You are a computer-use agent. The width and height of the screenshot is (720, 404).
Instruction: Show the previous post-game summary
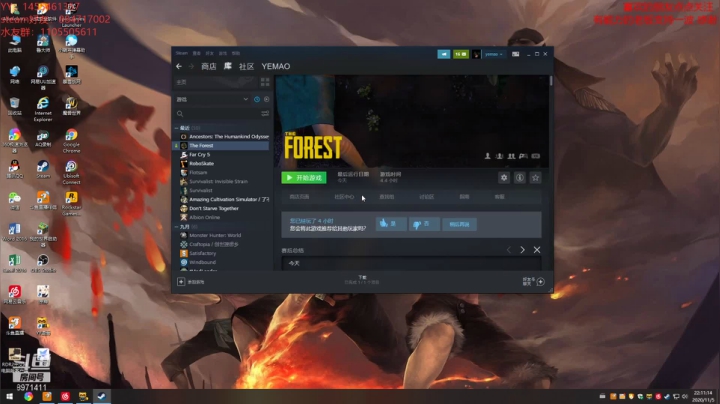pos(508,250)
